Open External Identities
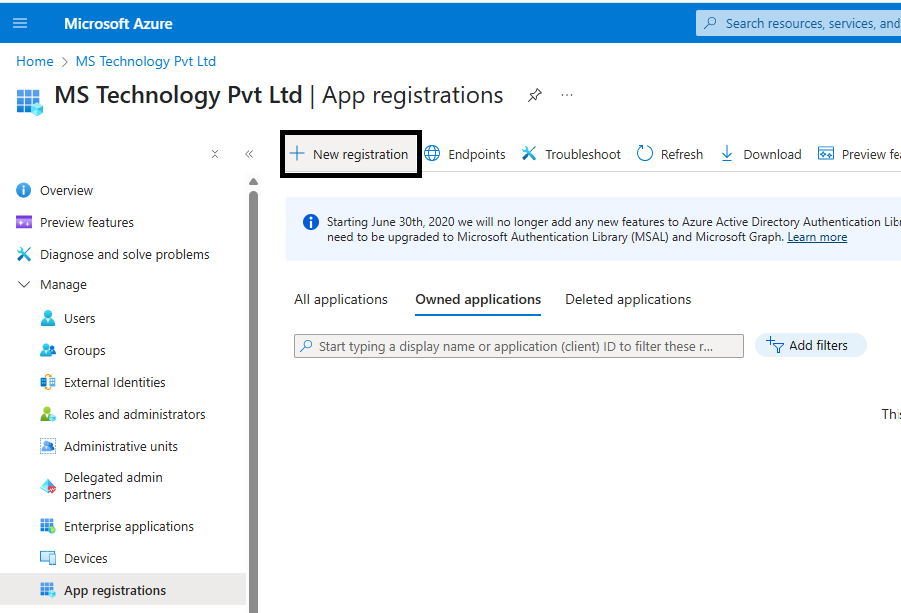 pos(115,381)
